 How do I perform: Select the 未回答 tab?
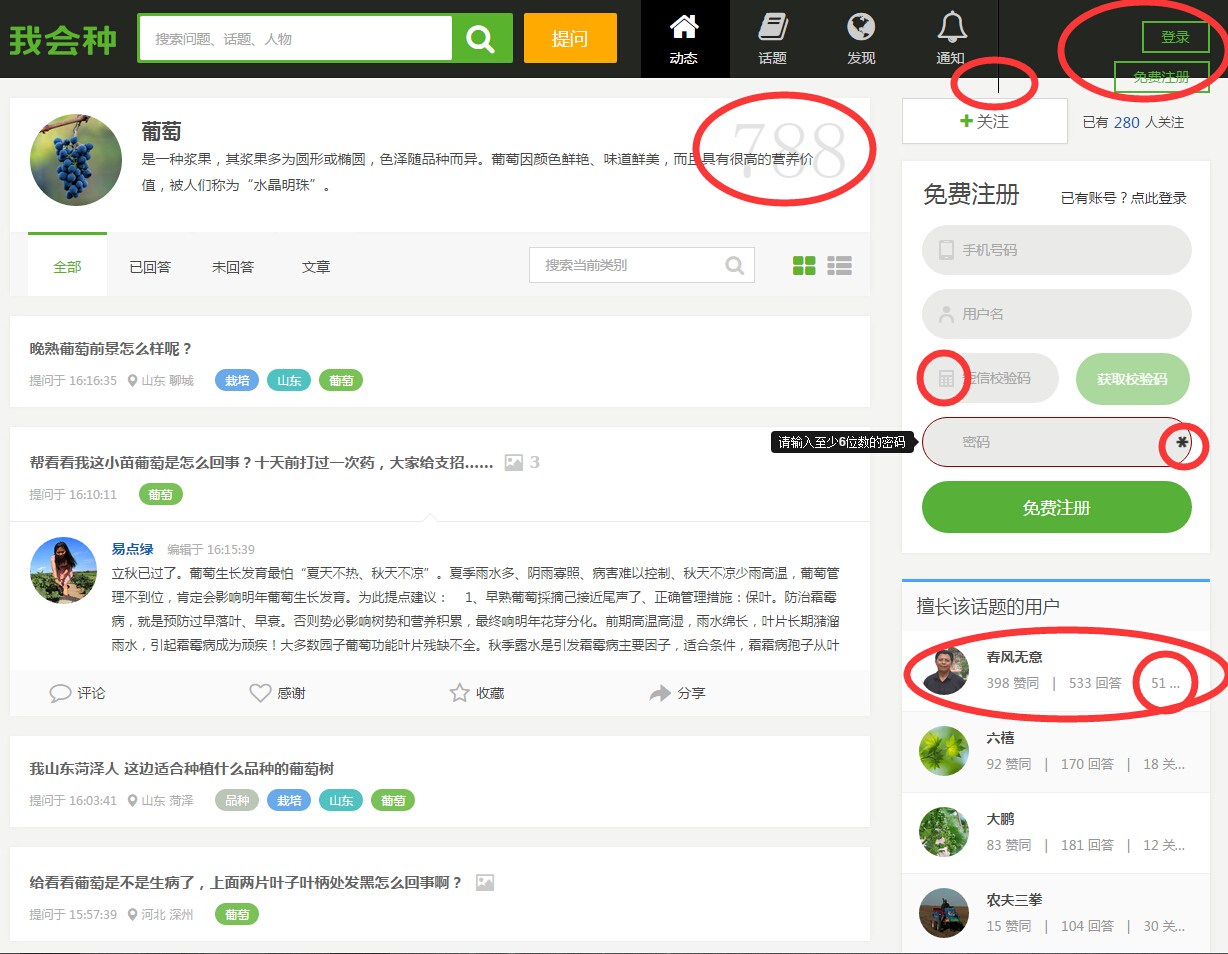(x=233, y=267)
